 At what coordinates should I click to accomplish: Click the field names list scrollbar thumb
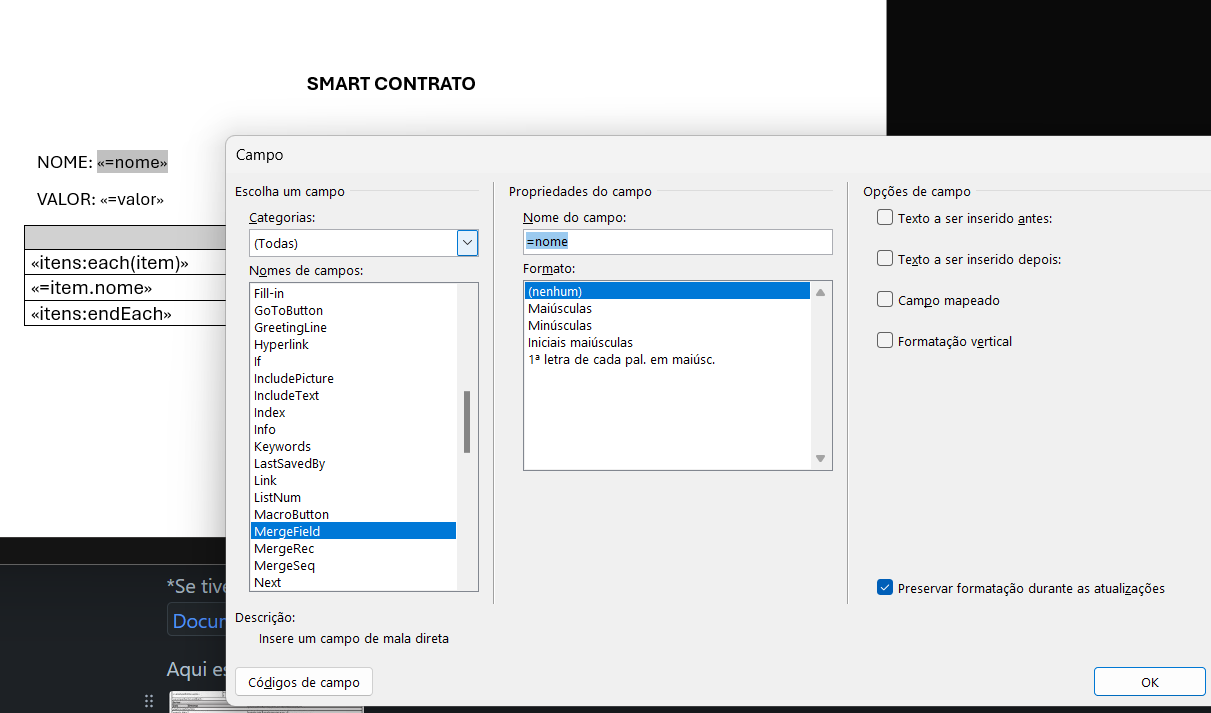tap(467, 422)
